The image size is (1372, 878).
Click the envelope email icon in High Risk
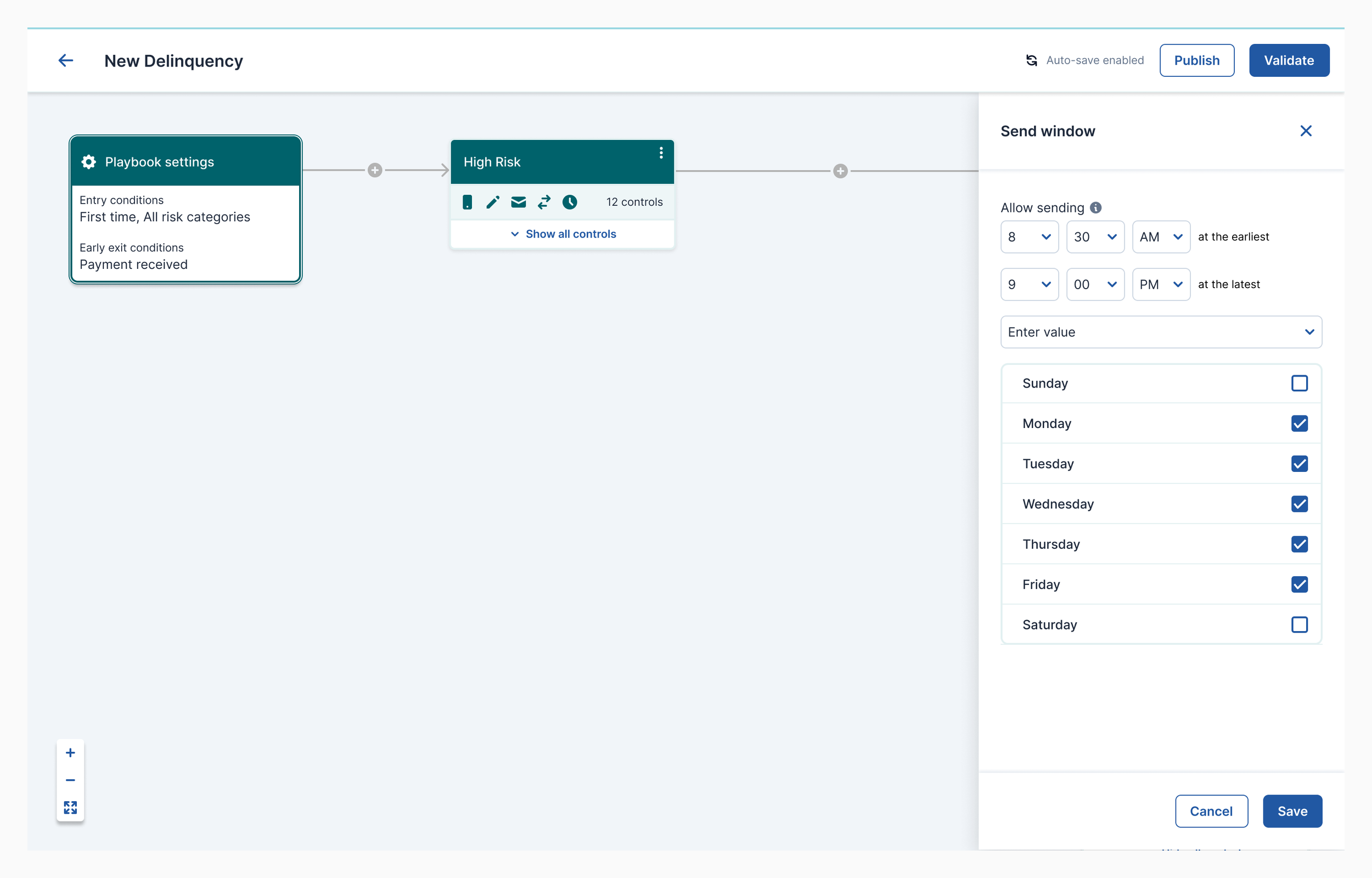518,202
